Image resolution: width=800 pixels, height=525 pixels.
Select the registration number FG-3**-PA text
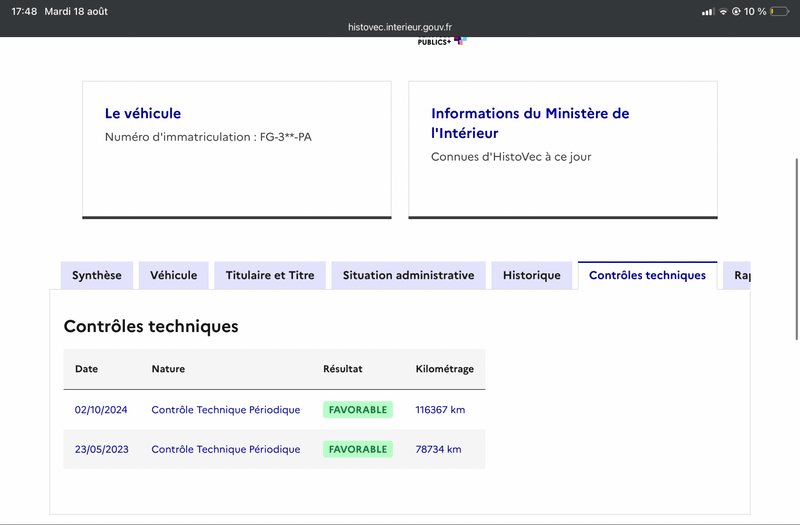[x=286, y=137]
